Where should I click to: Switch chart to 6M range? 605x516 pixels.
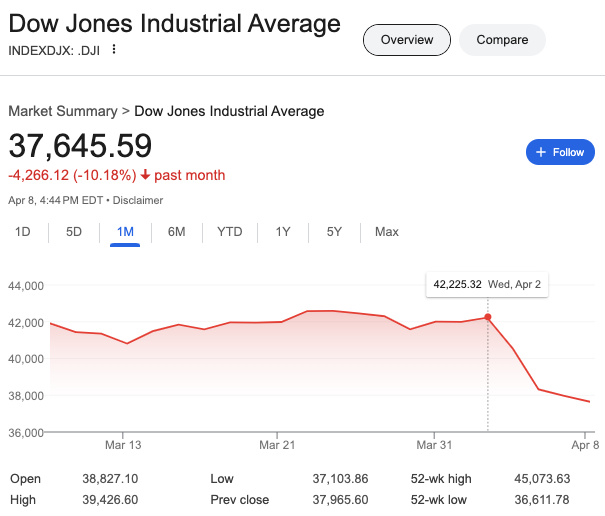point(176,232)
